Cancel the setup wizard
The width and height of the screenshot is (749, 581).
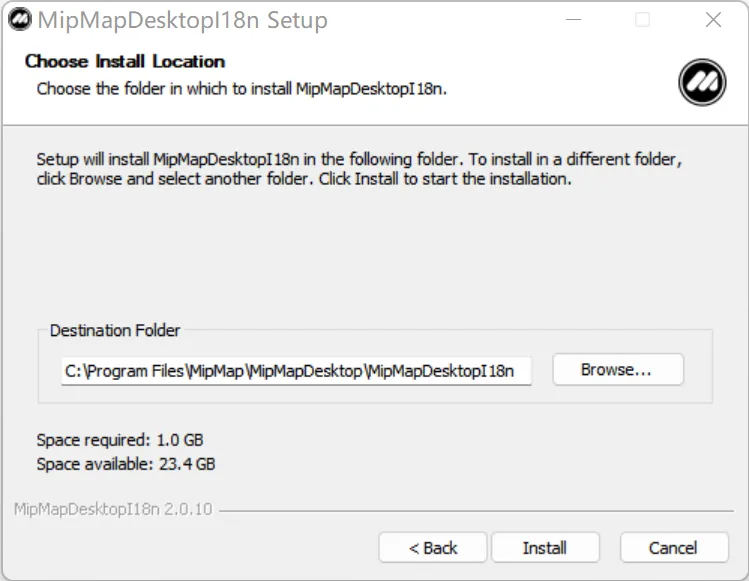click(673, 548)
